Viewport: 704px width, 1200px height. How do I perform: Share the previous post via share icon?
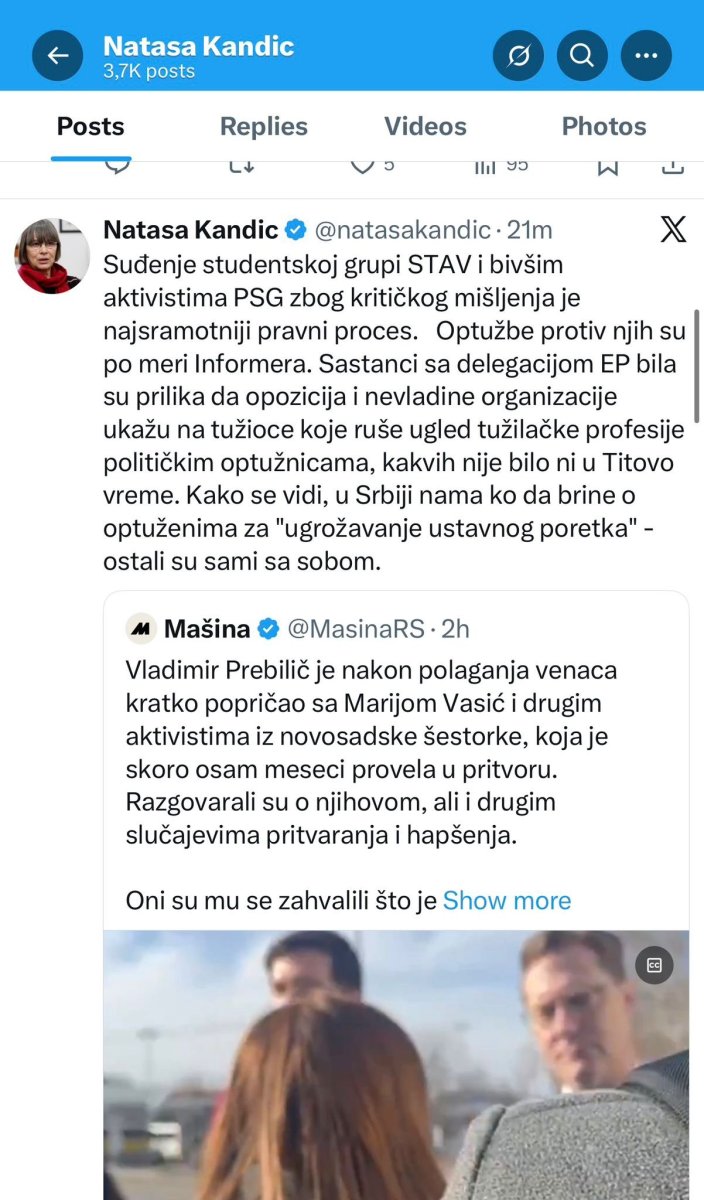673,166
